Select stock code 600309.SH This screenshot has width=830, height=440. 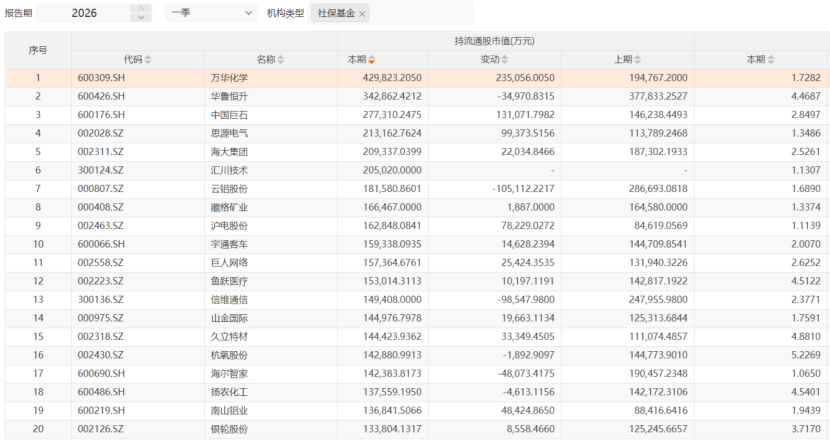click(100, 77)
